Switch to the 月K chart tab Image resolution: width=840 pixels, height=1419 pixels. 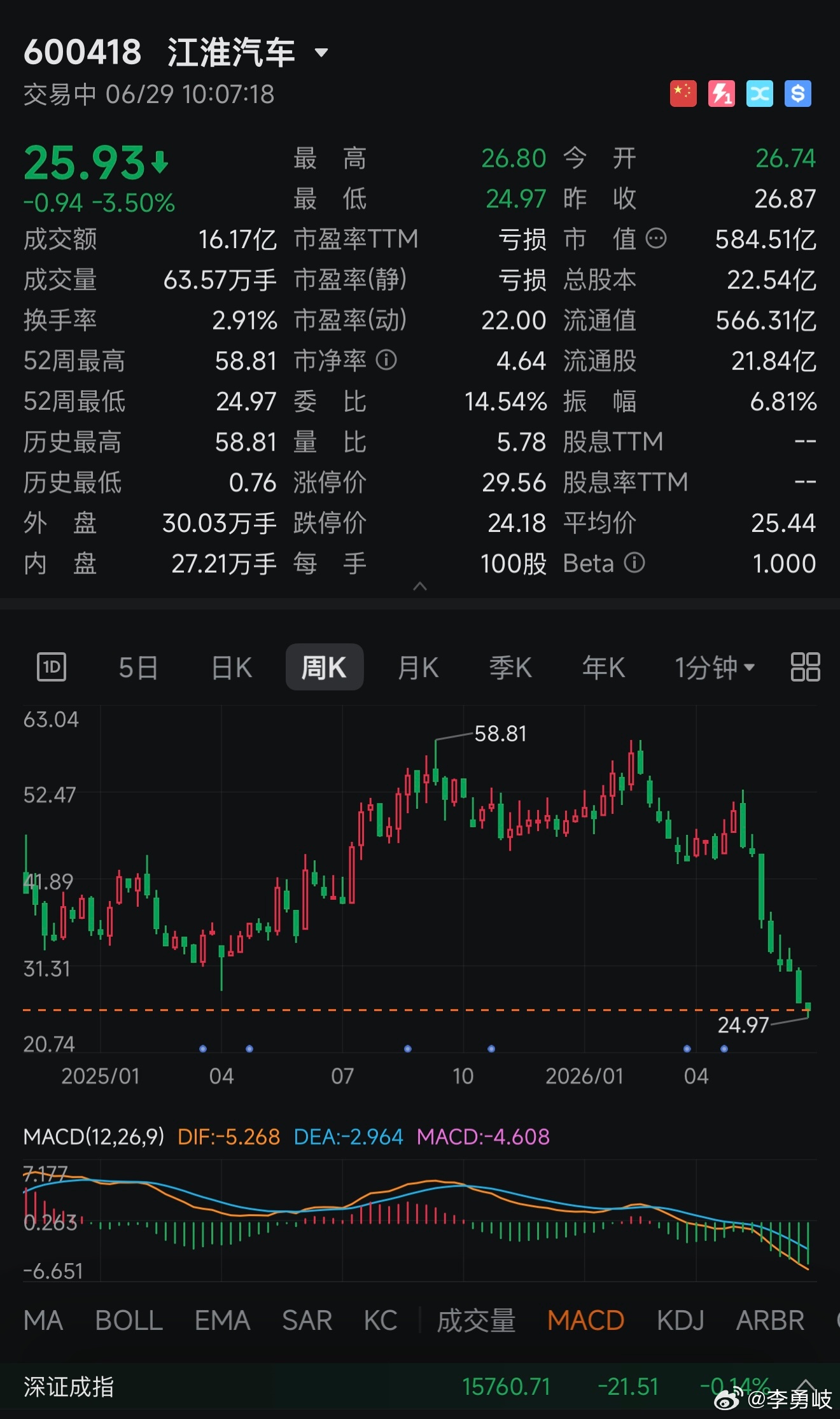[418, 668]
